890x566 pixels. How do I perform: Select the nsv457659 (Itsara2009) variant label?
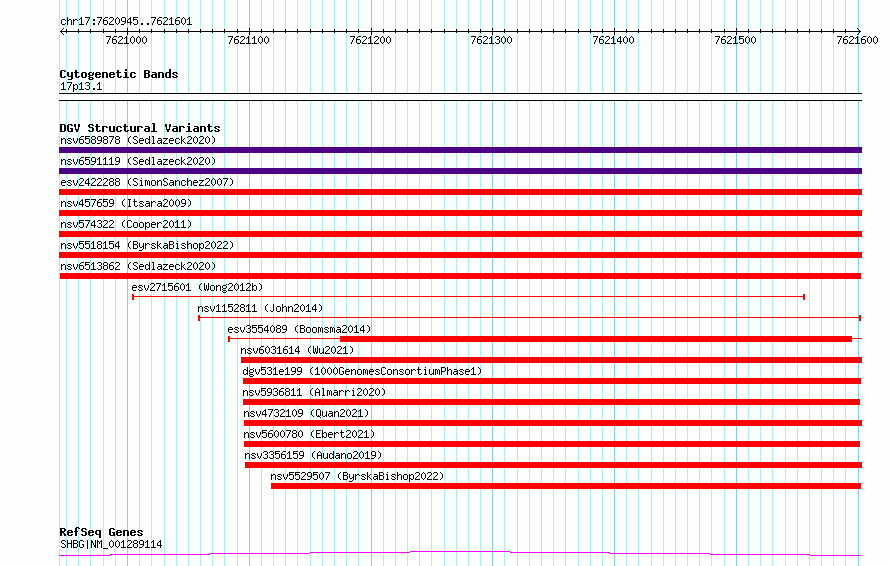tap(126, 203)
